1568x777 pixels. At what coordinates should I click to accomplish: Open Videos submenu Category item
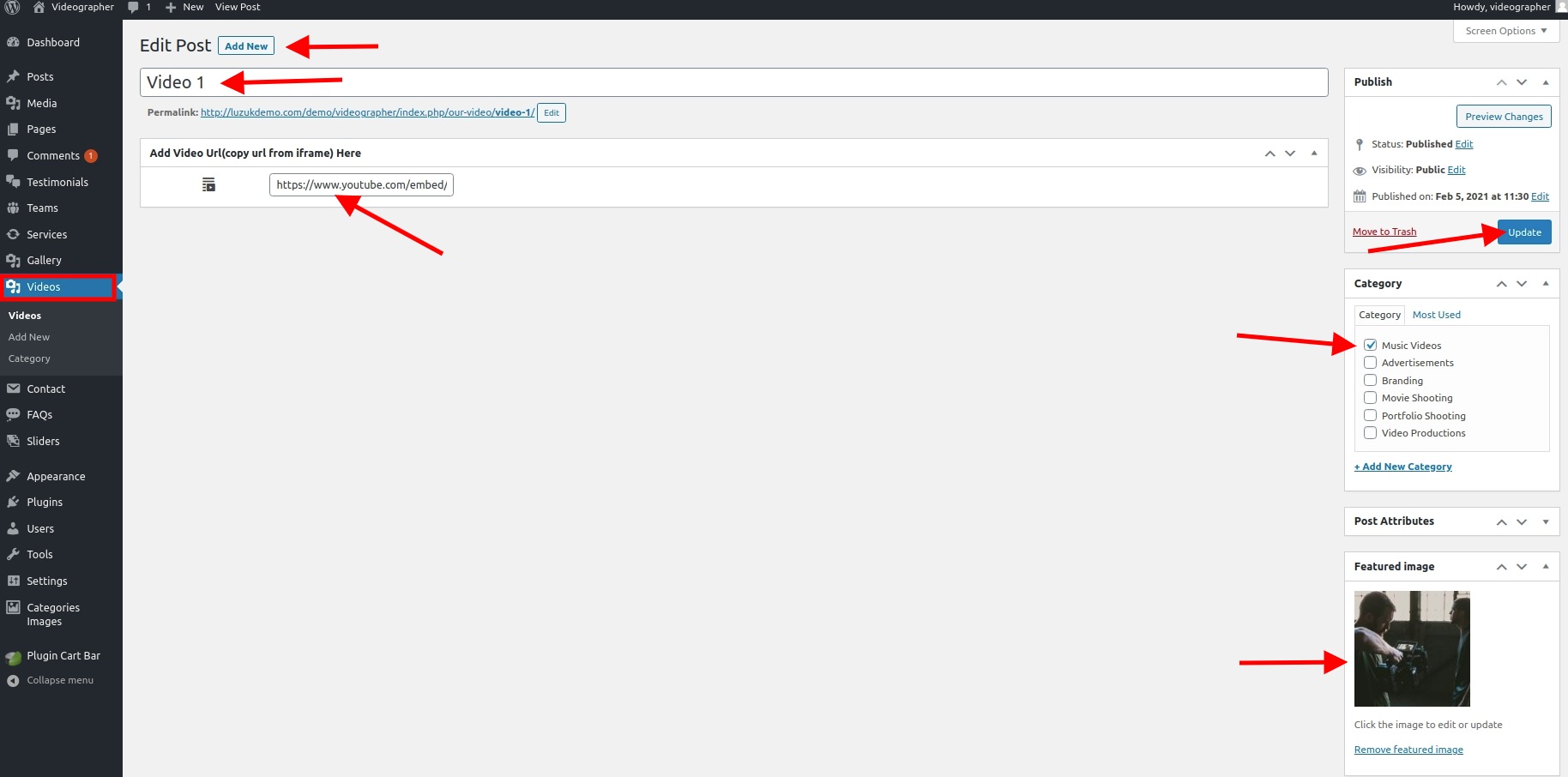tap(29, 358)
